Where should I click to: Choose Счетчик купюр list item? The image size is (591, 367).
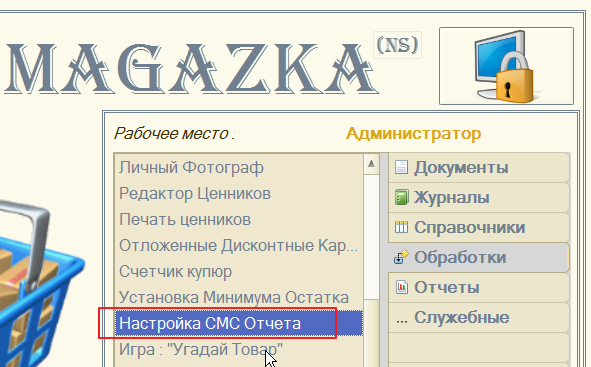click(x=239, y=271)
